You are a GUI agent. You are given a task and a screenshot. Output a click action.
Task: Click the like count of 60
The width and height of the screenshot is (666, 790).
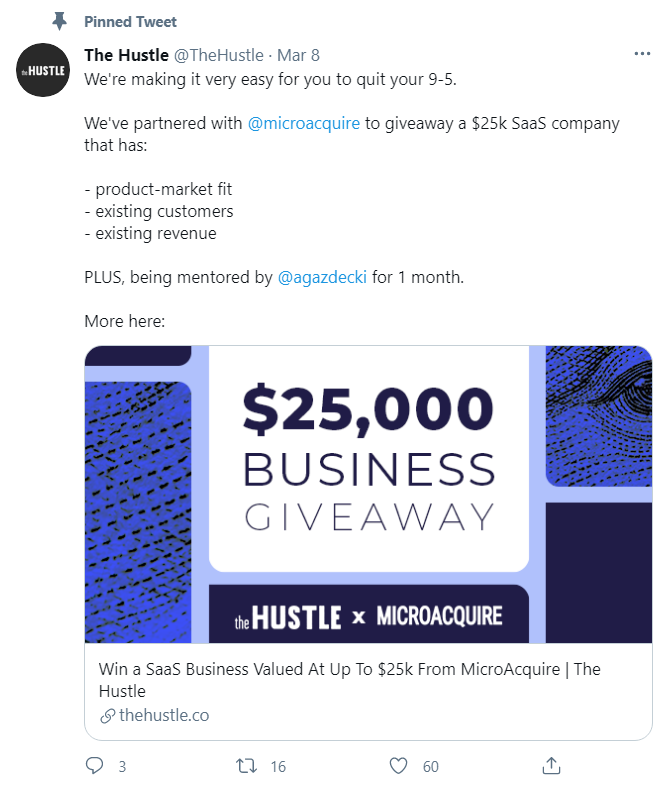point(431,767)
